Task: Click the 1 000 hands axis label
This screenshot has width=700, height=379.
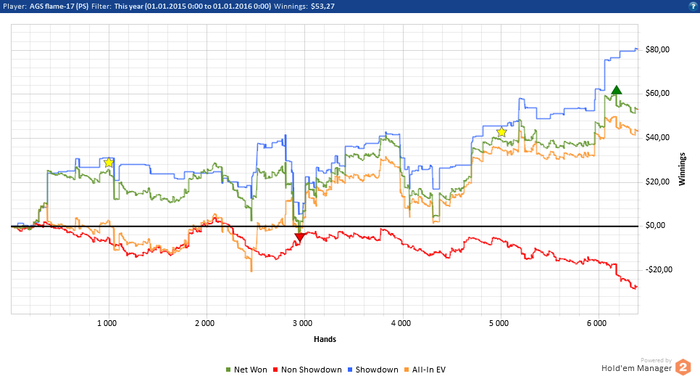Action: (x=107, y=323)
